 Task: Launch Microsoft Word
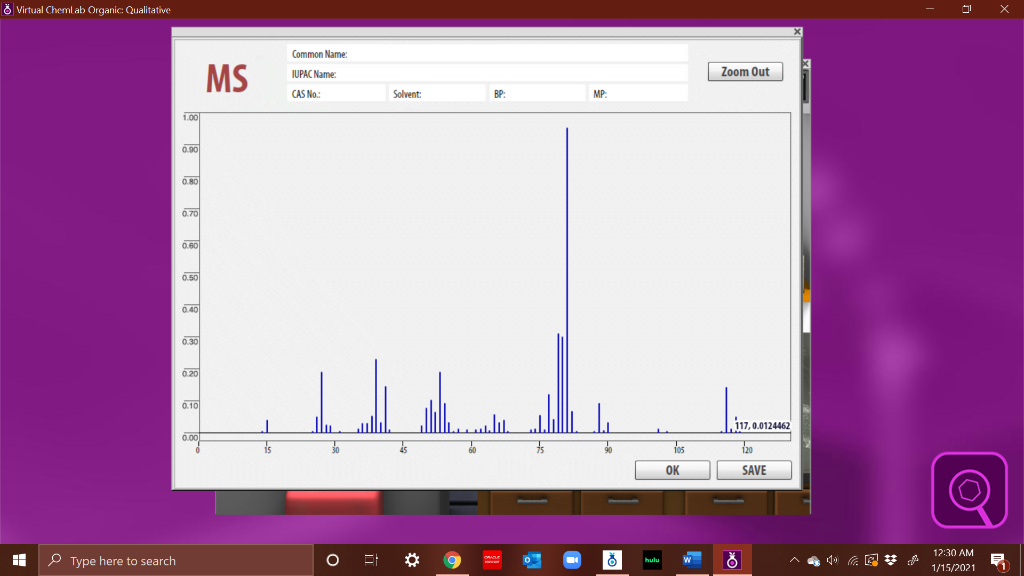click(692, 560)
